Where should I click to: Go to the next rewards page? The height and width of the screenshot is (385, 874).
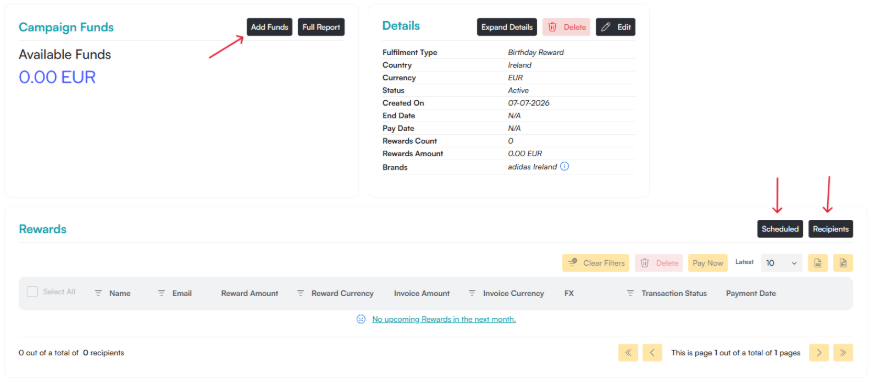pyautogui.click(x=819, y=353)
